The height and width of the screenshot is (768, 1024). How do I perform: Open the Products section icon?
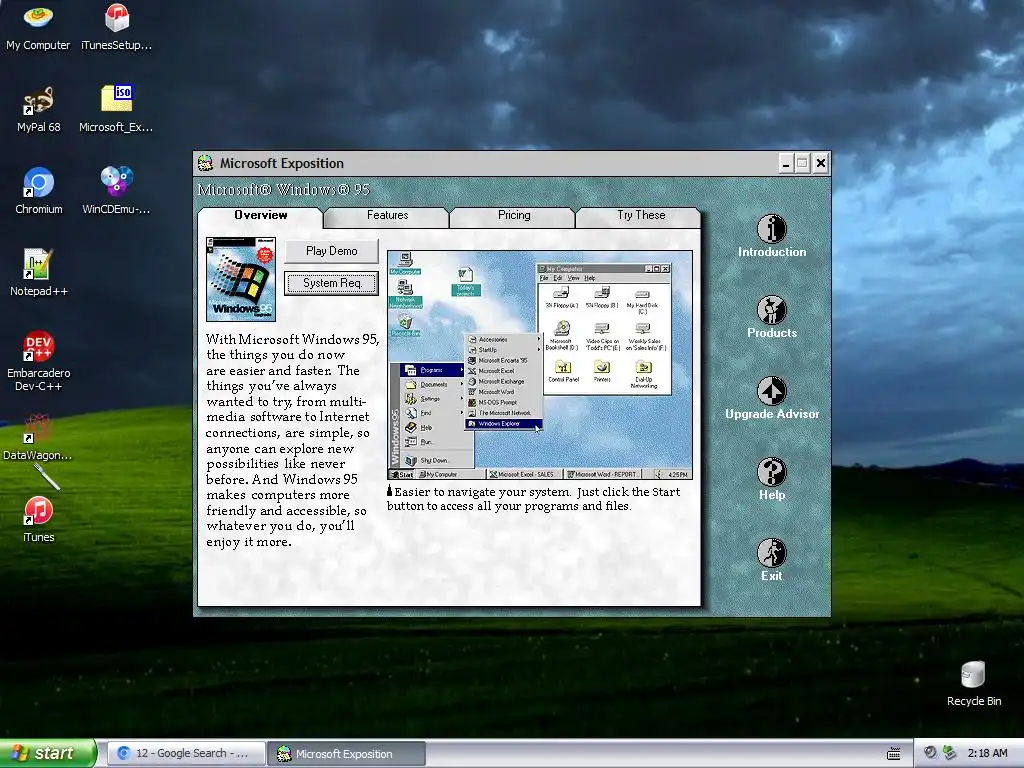click(x=771, y=310)
